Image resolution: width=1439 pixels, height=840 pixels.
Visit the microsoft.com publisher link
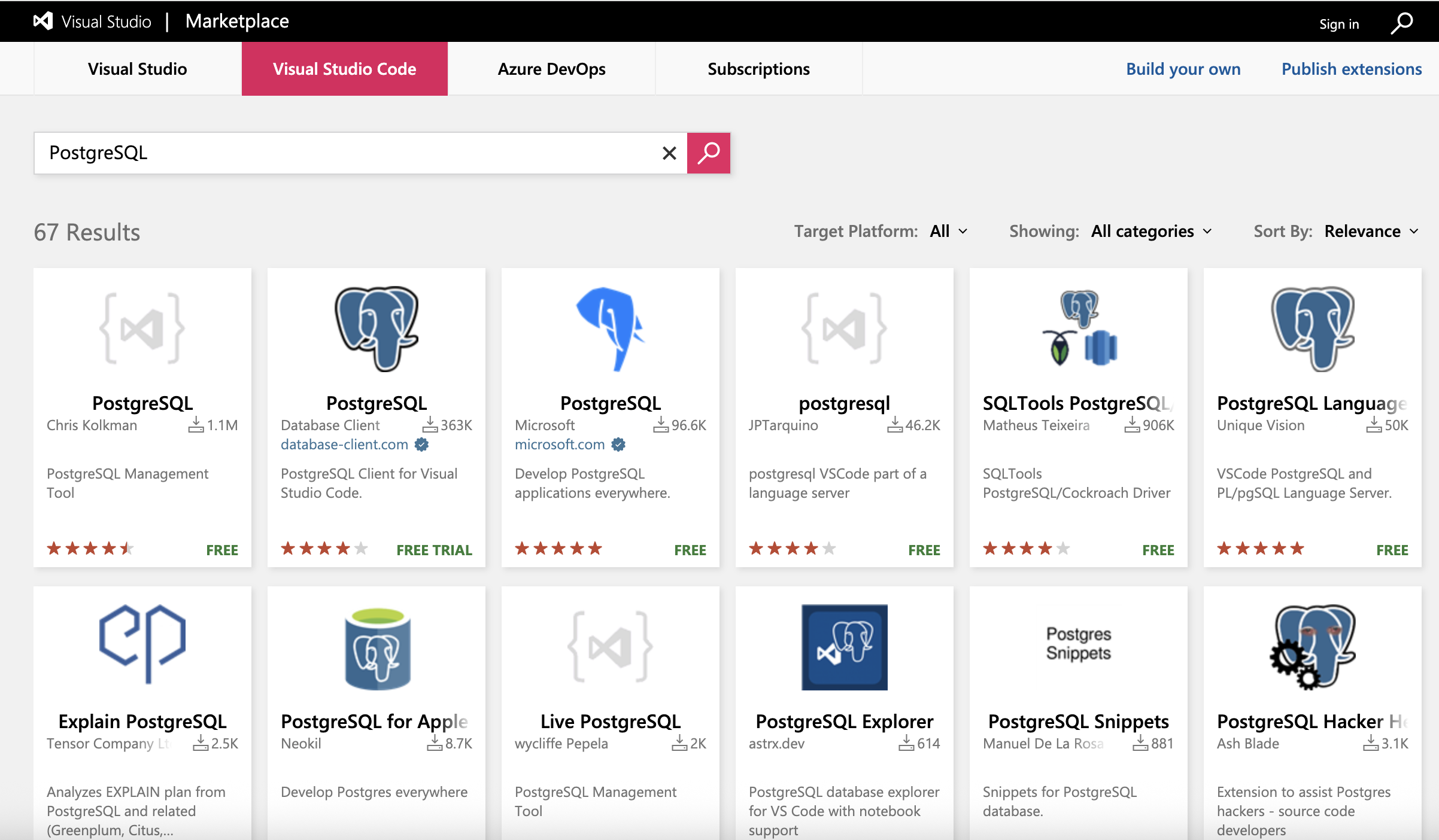point(560,445)
